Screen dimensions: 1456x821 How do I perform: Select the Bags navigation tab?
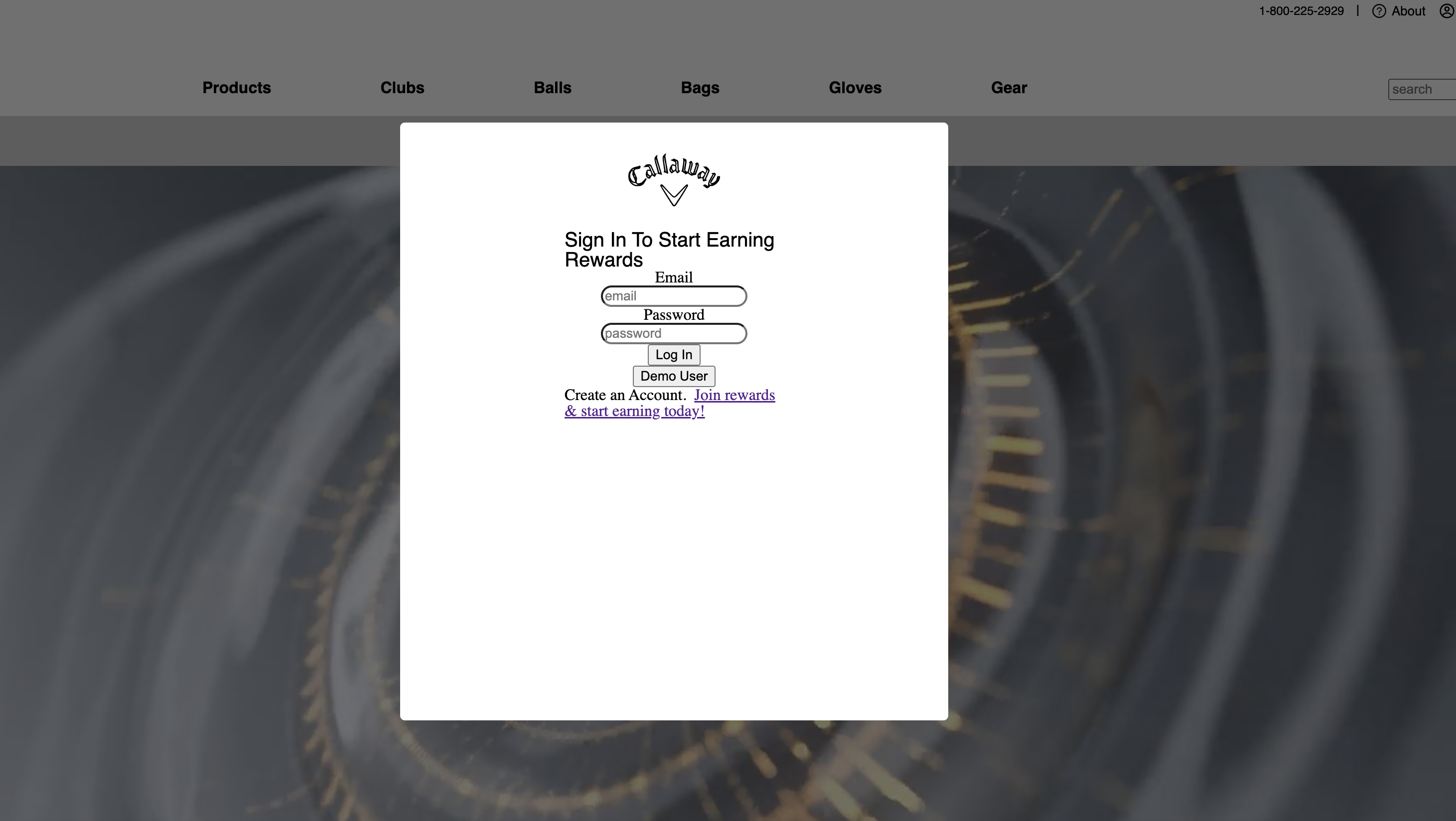coord(699,87)
